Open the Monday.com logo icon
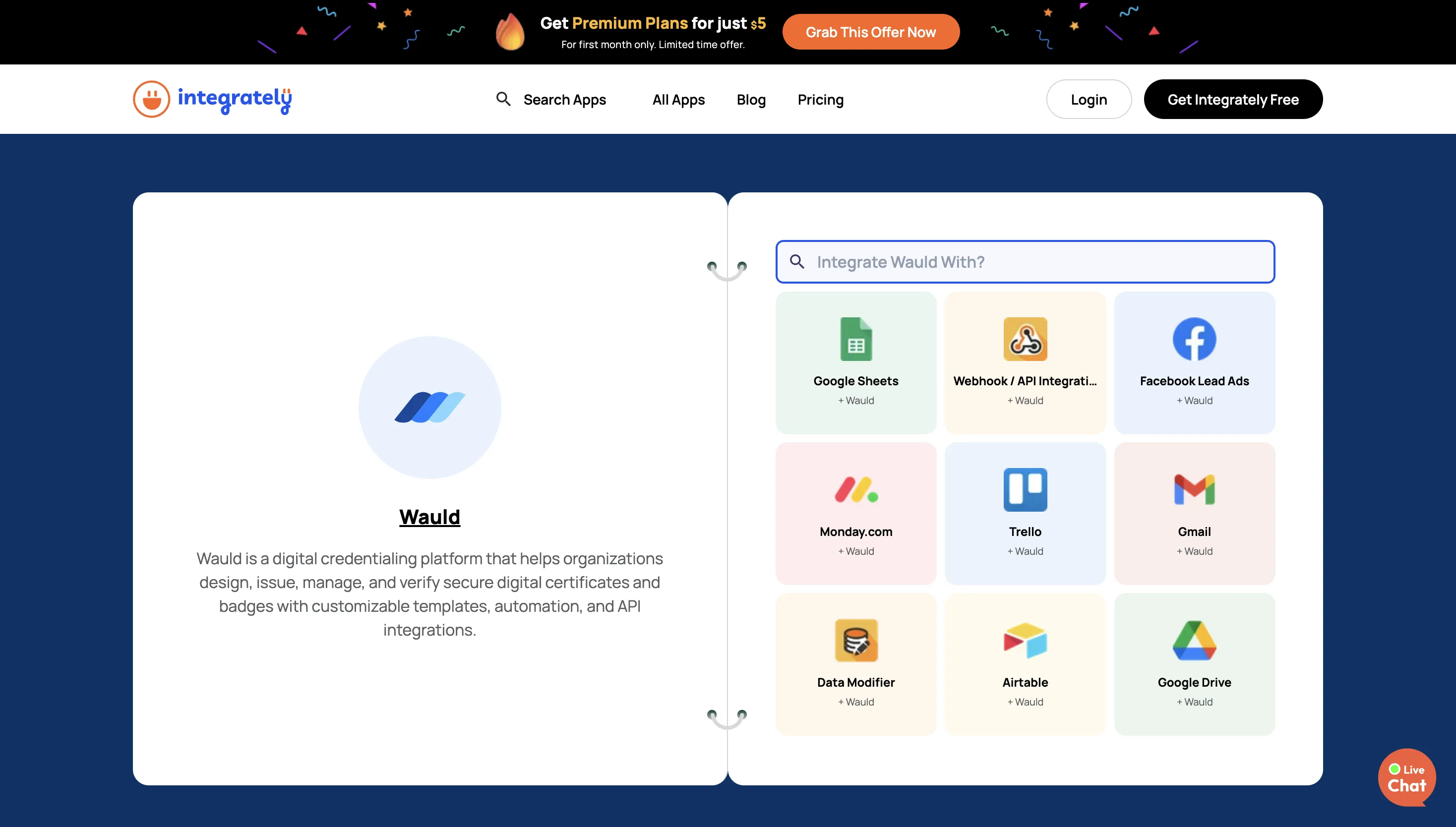Image resolution: width=1456 pixels, height=827 pixels. [x=855, y=490]
